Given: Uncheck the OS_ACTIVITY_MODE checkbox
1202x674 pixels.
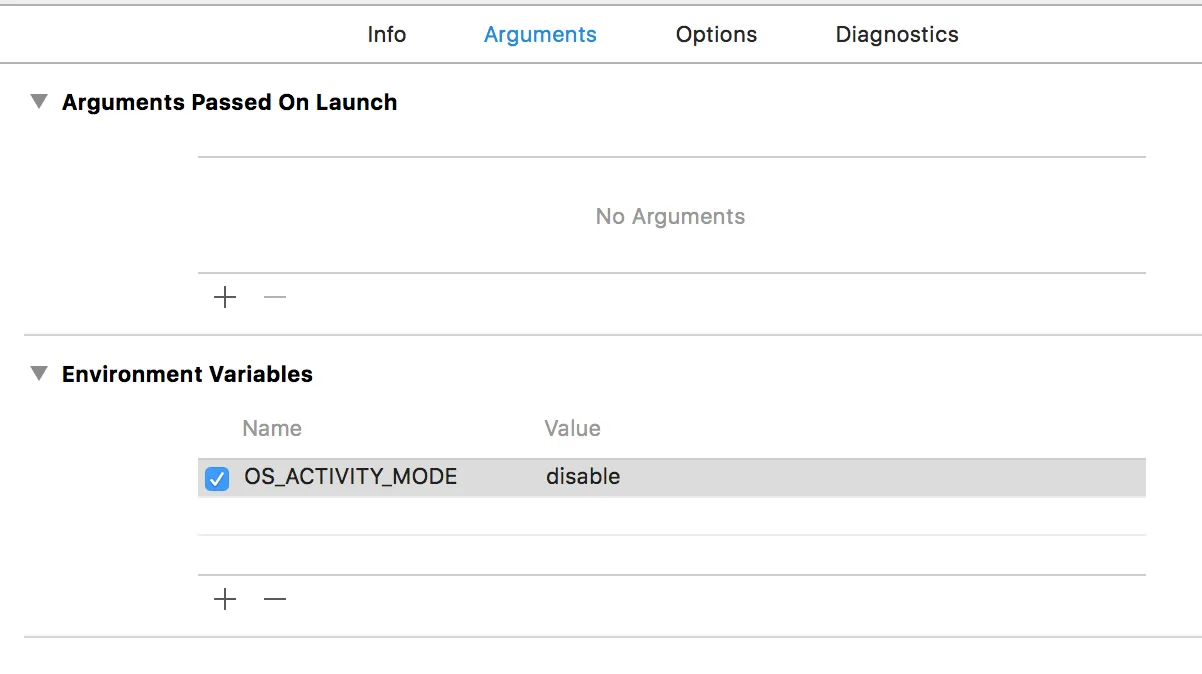Looking at the screenshot, I should (217, 478).
